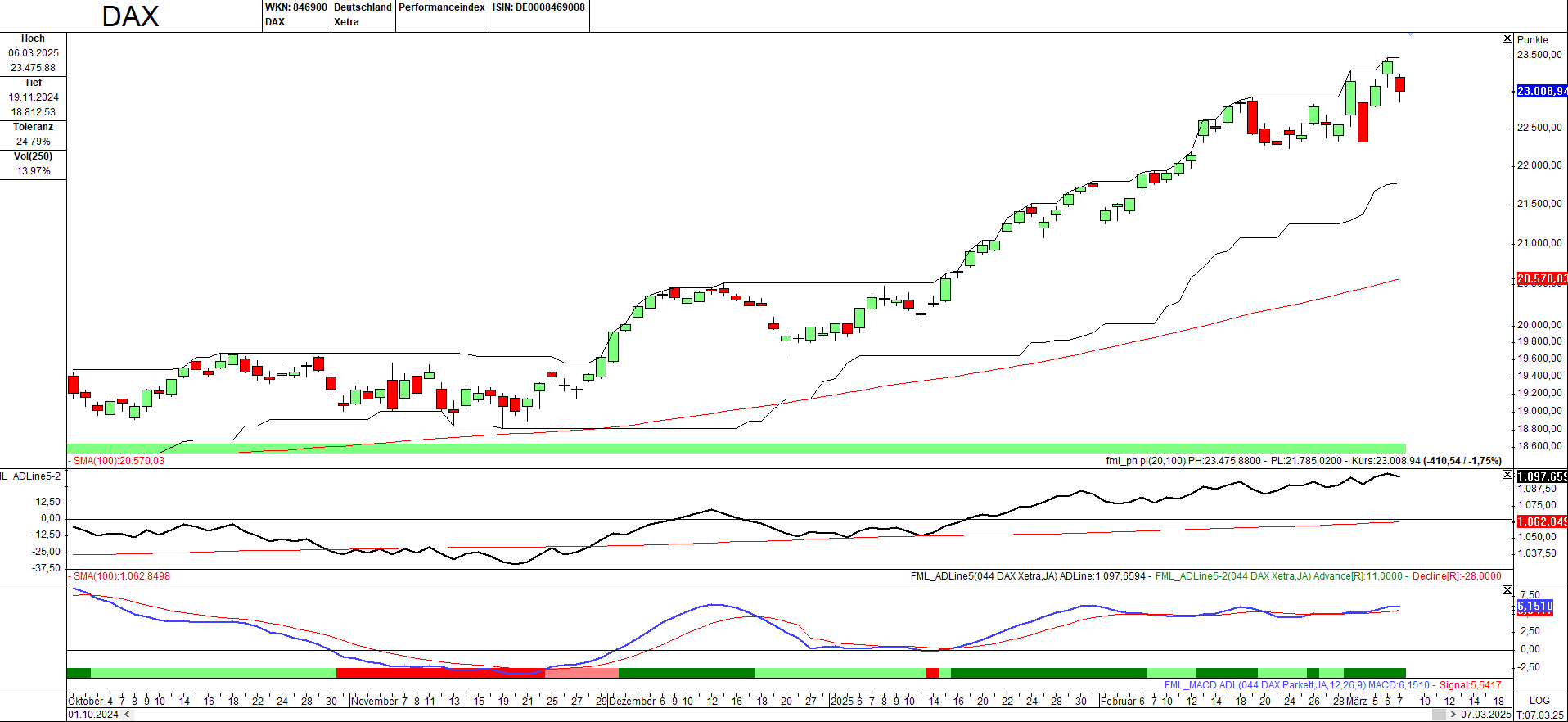The image size is (1568, 722).
Task: Click the FML_MACD ADL legend line
Action: (1333, 685)
